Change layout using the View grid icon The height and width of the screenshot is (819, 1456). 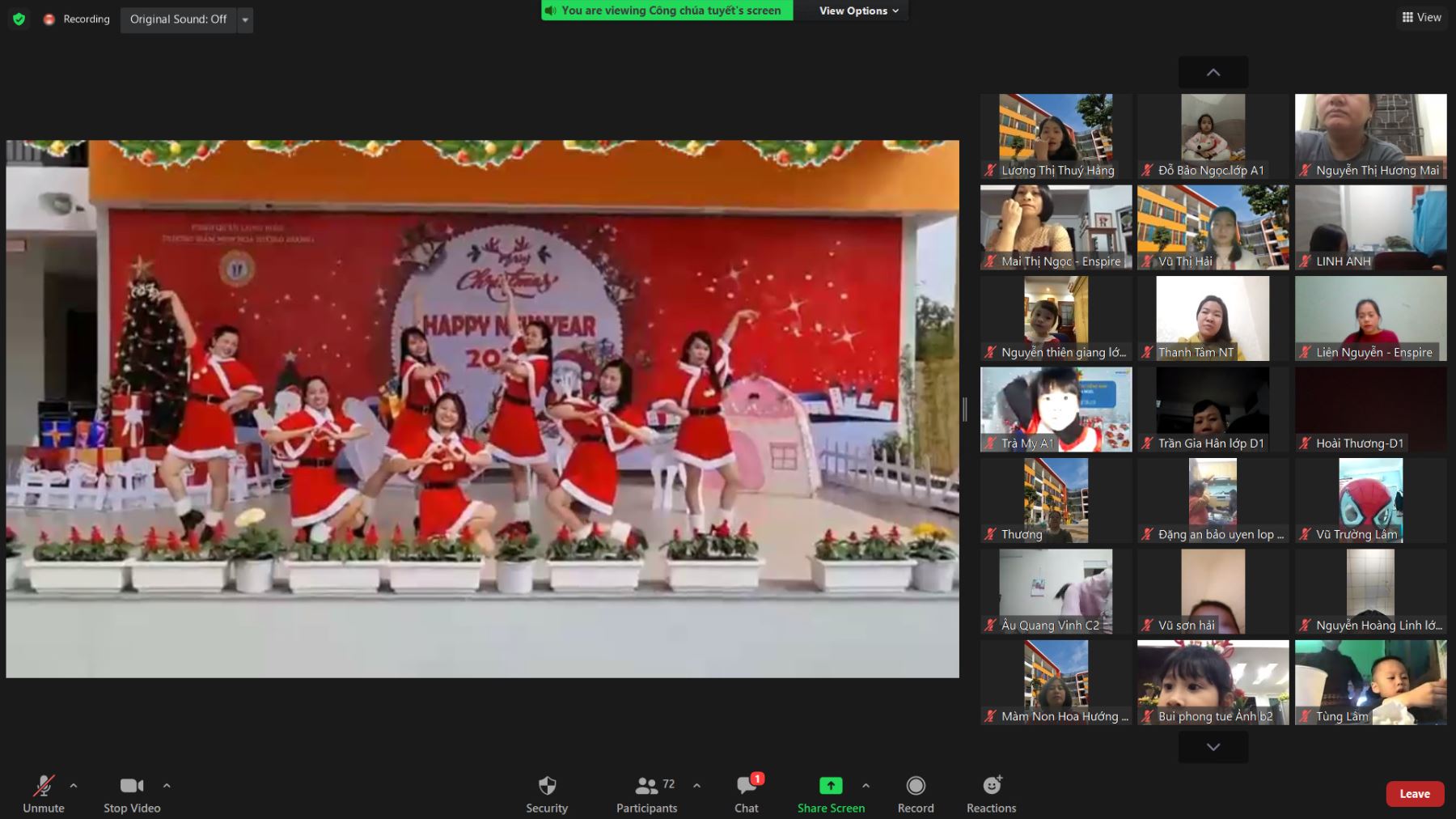tap(1421, 17)
